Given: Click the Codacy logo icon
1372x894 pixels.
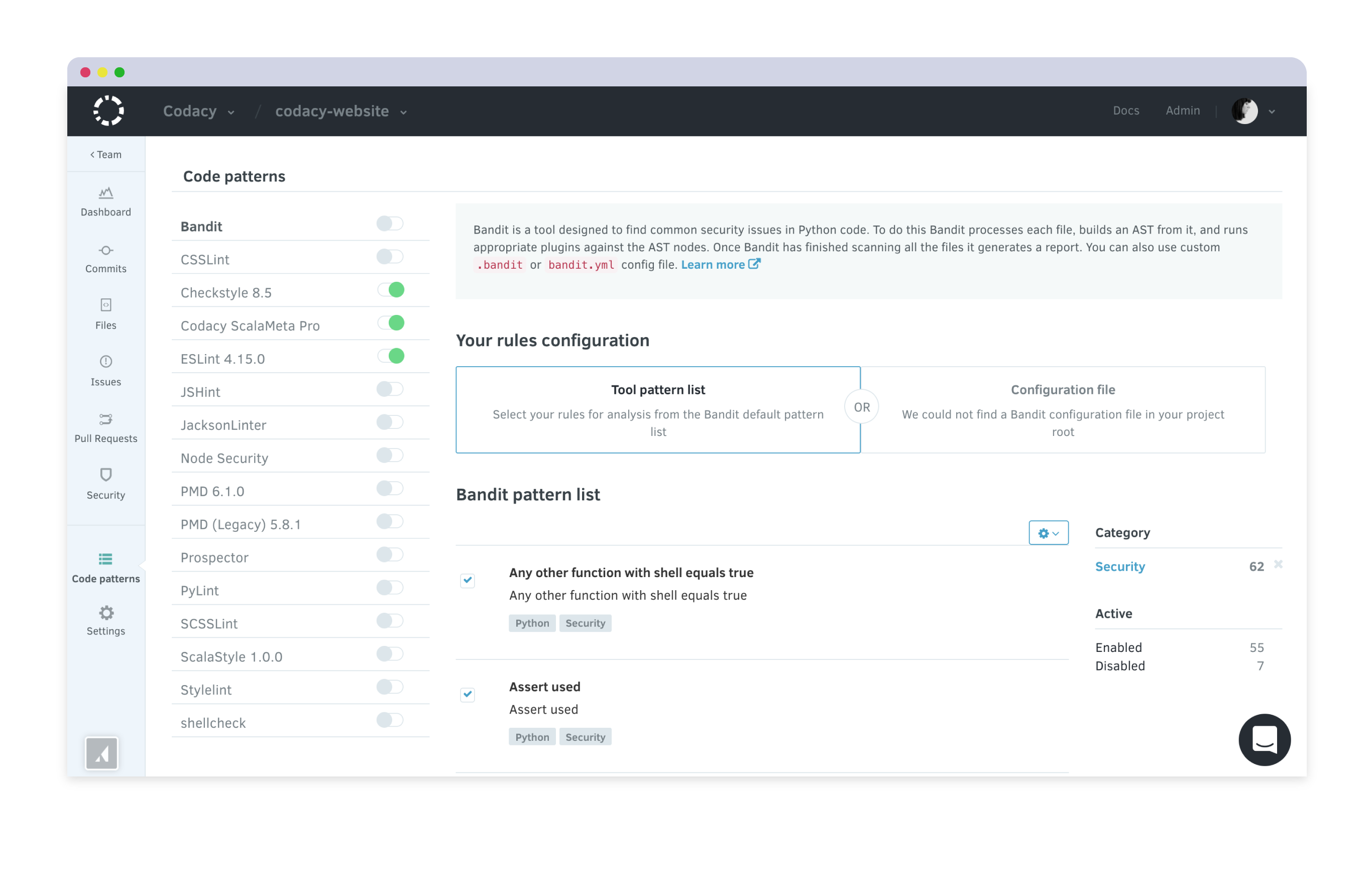Looking at the screenshot, I should tap(108, 110).
